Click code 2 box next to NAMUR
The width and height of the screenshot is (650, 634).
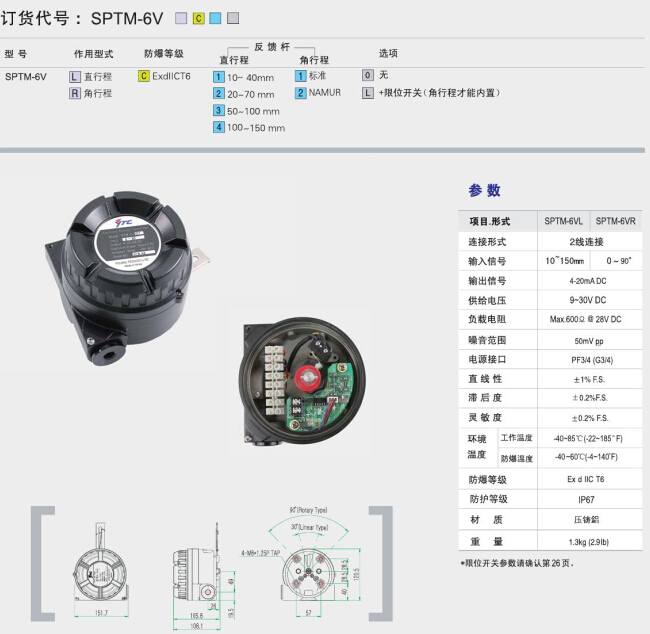pos(301,92)
